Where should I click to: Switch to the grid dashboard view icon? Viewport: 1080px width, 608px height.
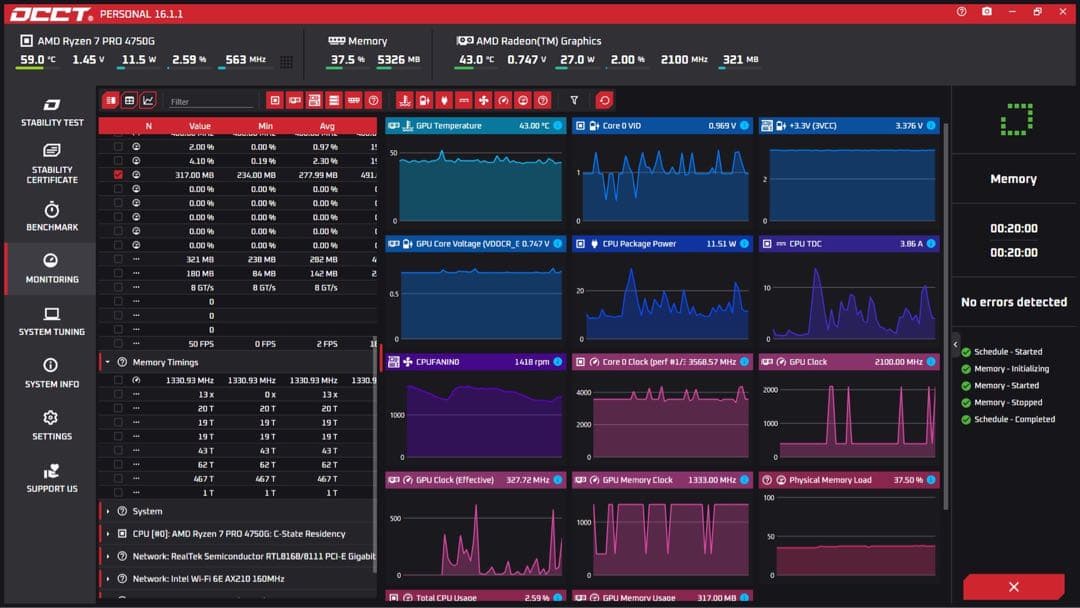point(129,101)
